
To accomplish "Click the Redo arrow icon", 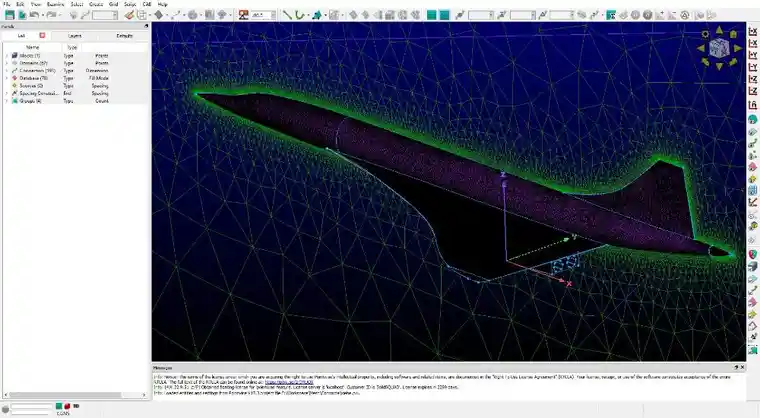I will (51, 15).
